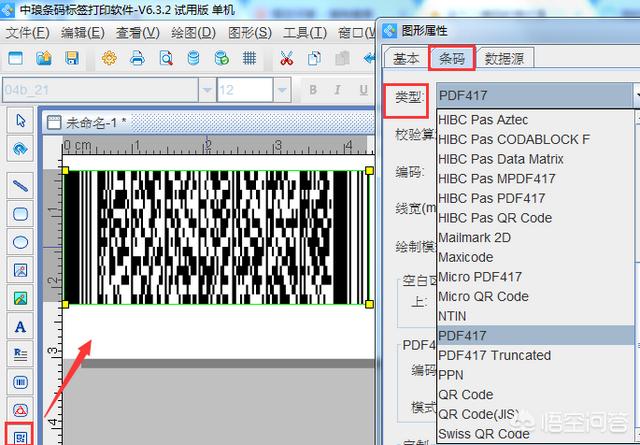The height and width of the screenshot is (445, 640).
Task: Open the 工具(T) menu
Action: pos(304,33)
